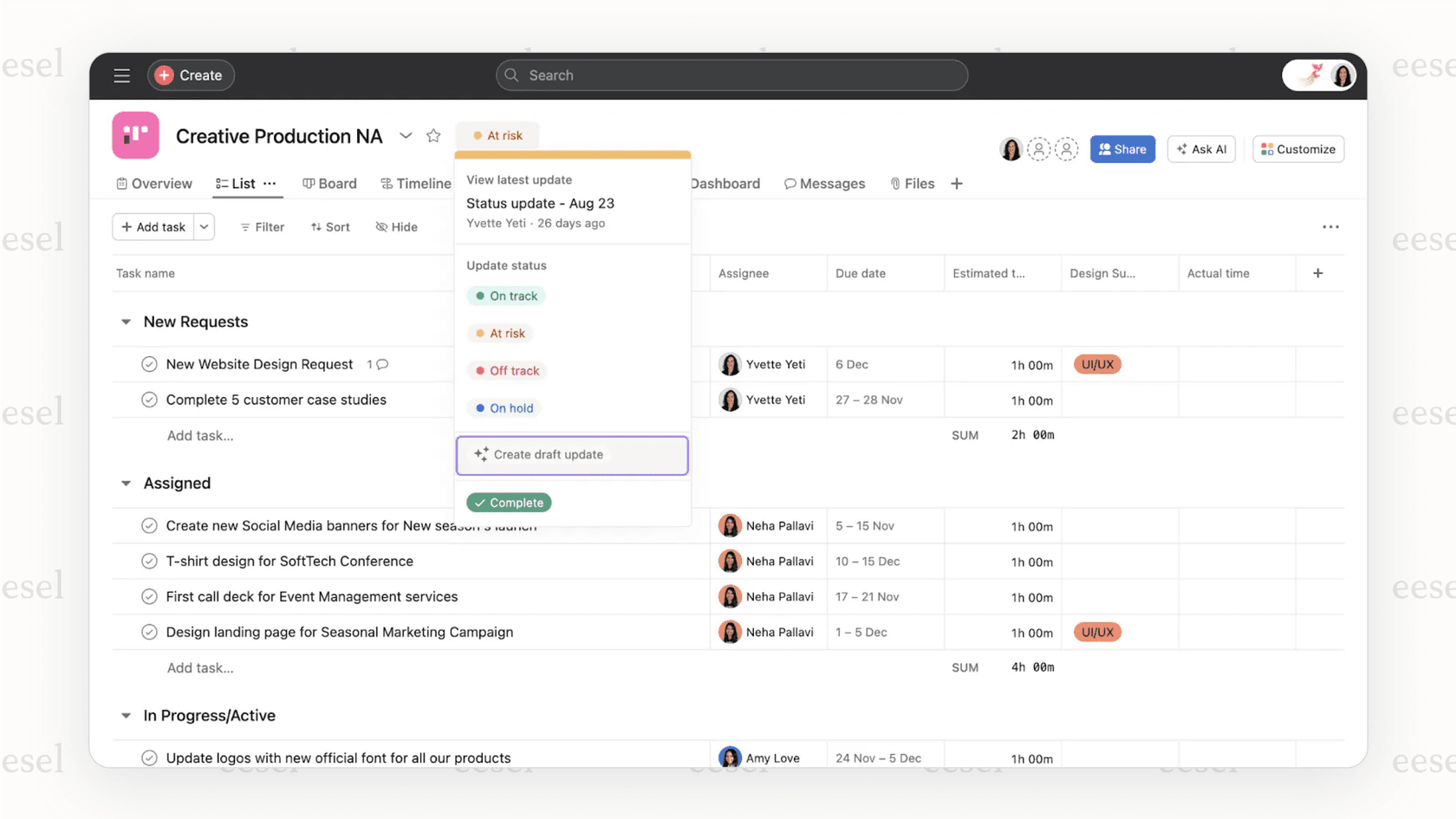This screenshot has width=1456, height=819.
Task: Select the Off track status
Action: pos(507,370)
